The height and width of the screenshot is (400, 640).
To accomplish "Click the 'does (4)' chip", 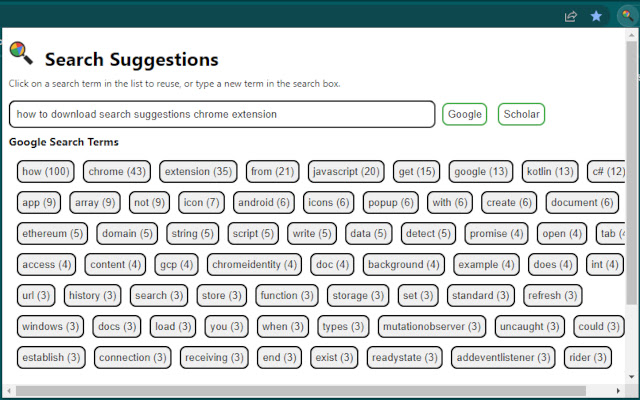I will 553,264.
